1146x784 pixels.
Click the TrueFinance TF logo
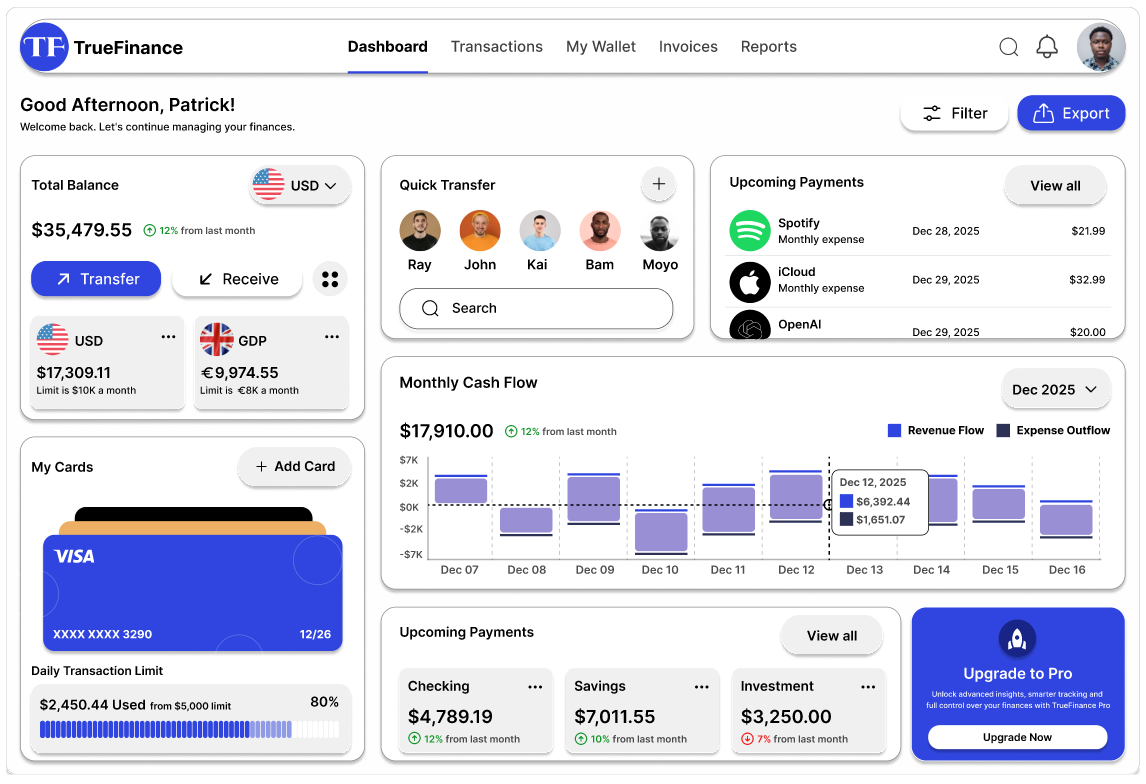[45, 47]
